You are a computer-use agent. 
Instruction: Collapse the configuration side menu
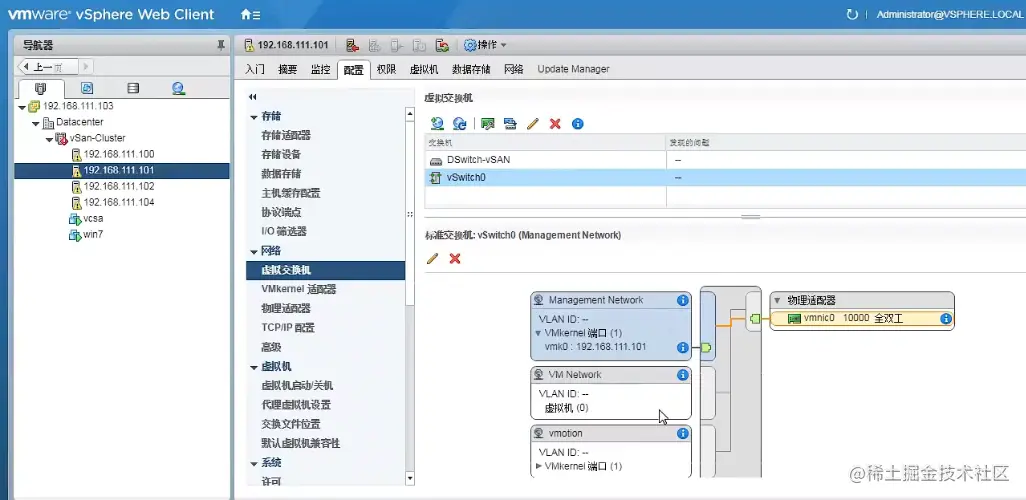(x=253, y=97)
